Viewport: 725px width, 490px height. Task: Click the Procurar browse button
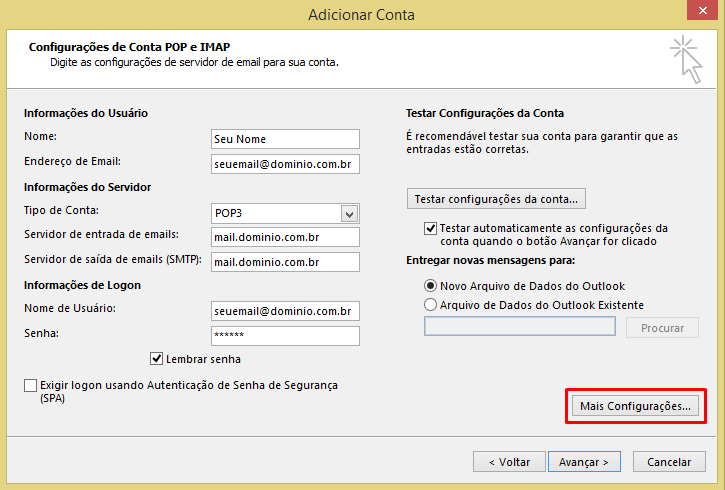click(x=662, y=328)
